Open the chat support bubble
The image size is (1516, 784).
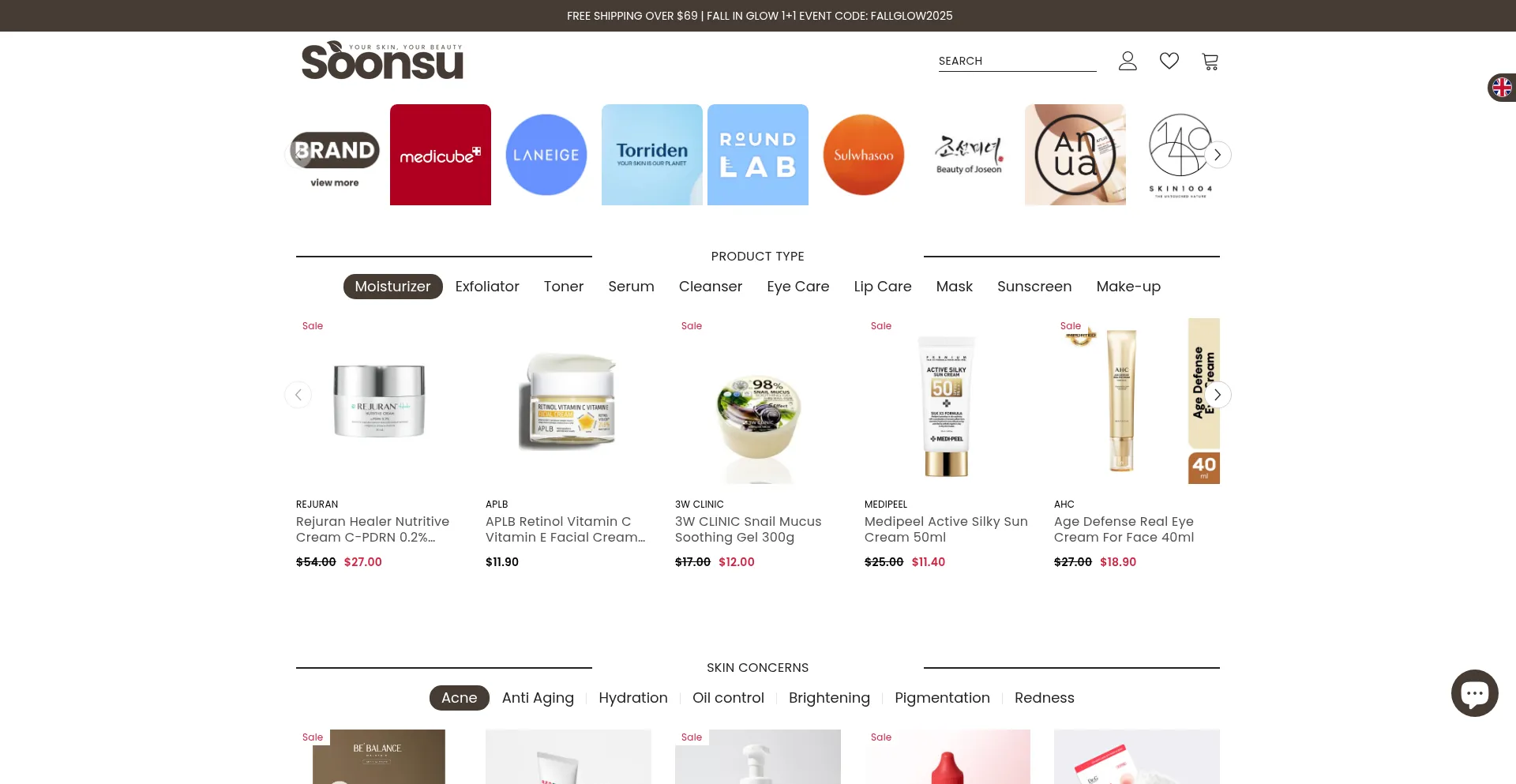point(1475,693)
